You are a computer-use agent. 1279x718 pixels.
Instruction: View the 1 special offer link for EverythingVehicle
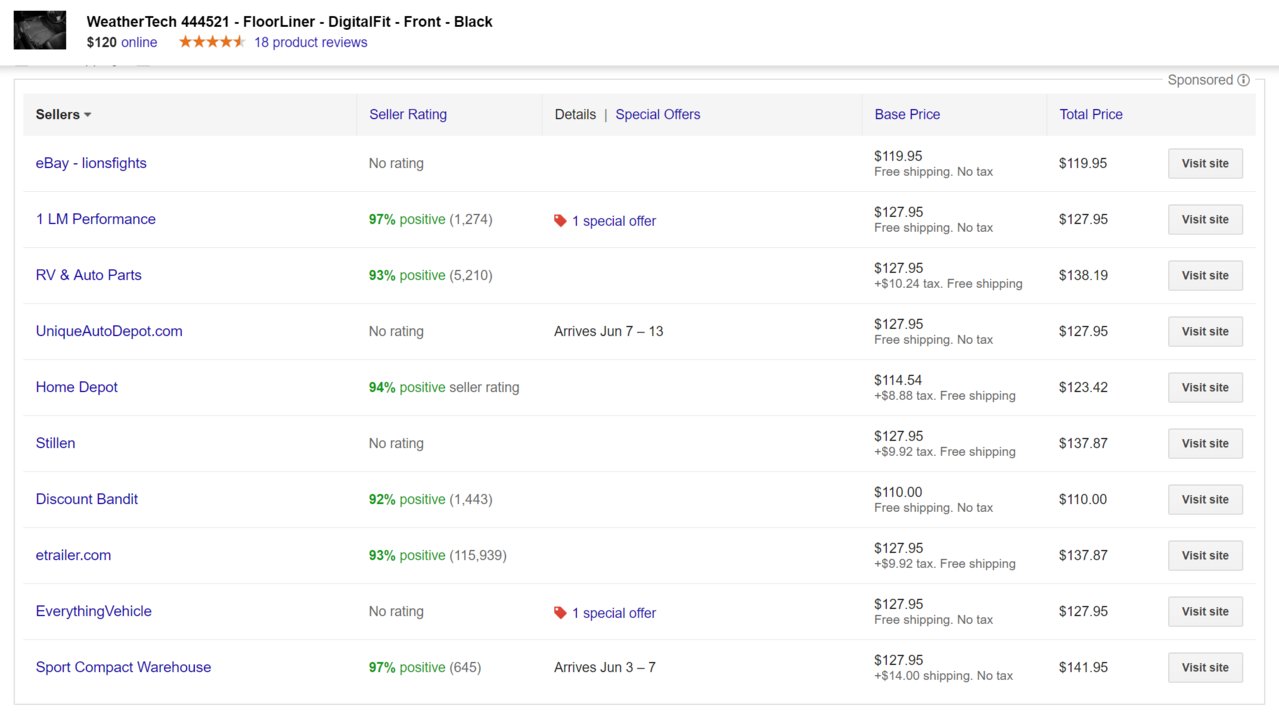[x=614, y=613]
